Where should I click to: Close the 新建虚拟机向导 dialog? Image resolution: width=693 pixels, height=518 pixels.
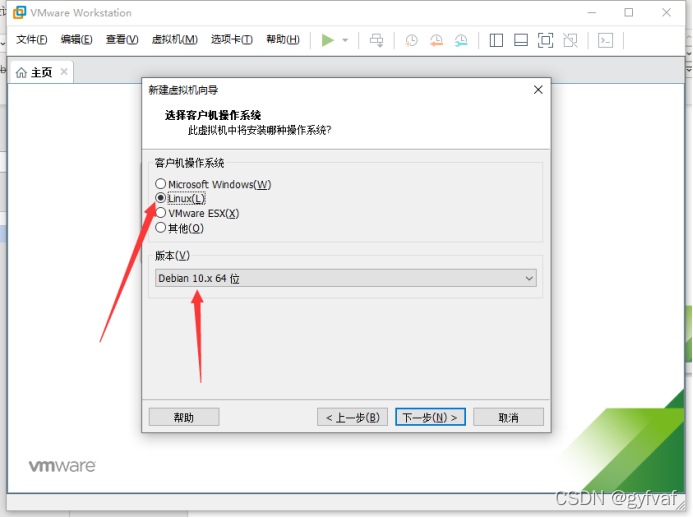pyautogui.click(x=538, y=90)
